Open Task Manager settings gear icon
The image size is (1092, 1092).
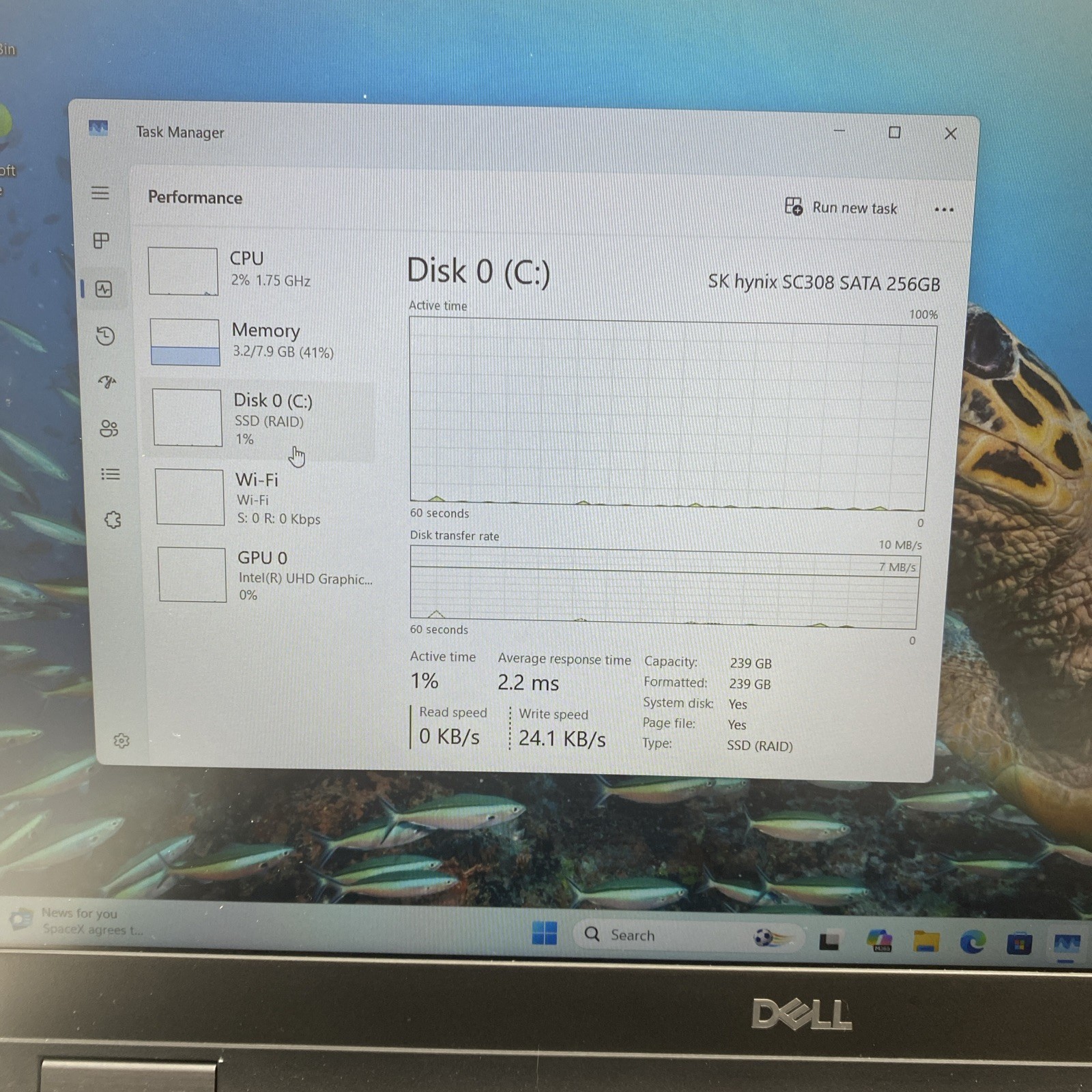tap(121, 741)
